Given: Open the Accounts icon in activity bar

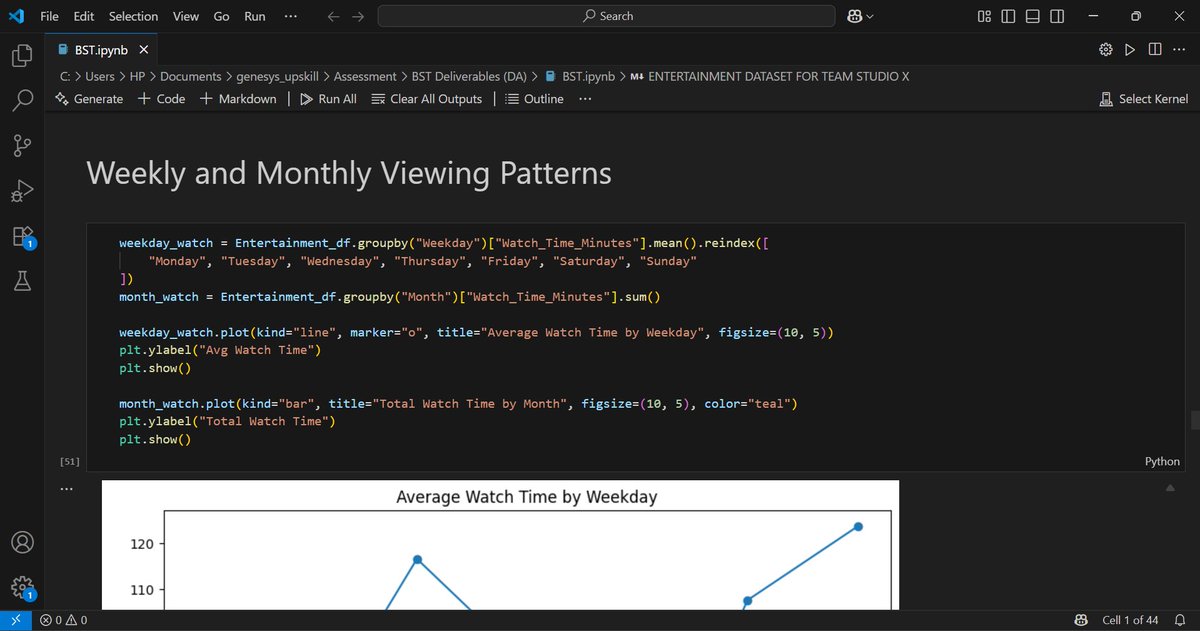Looking at the screenshot, I should pyautogui.click(x=23, y=542).
